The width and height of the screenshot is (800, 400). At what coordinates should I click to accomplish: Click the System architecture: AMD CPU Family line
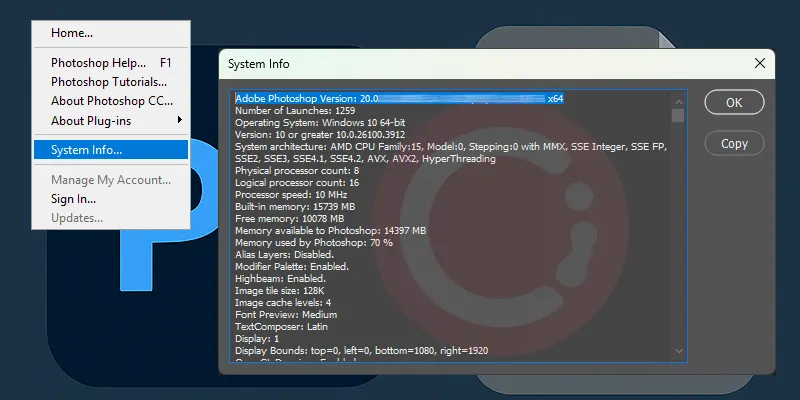coord(452,147)
